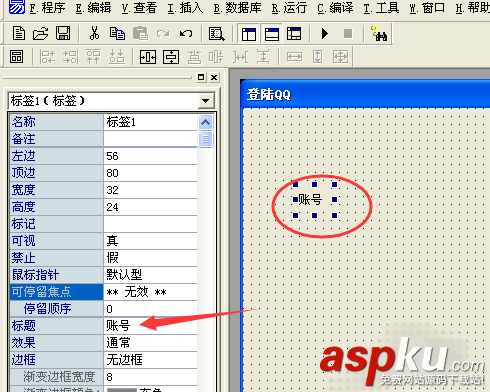Click the align left edges icon
This screenshot has width=490, height=392.
[47, 57]
